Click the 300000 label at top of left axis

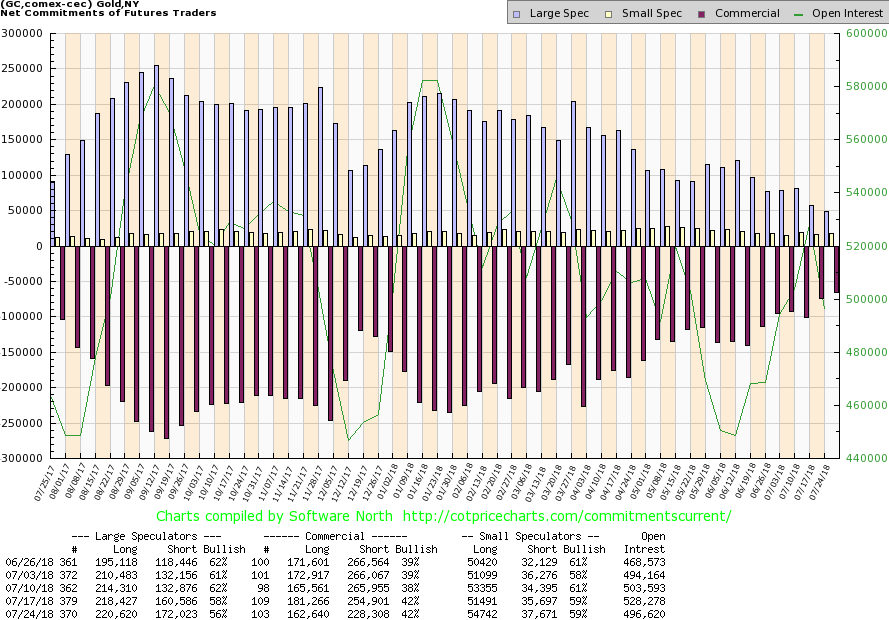pos(23,33)
